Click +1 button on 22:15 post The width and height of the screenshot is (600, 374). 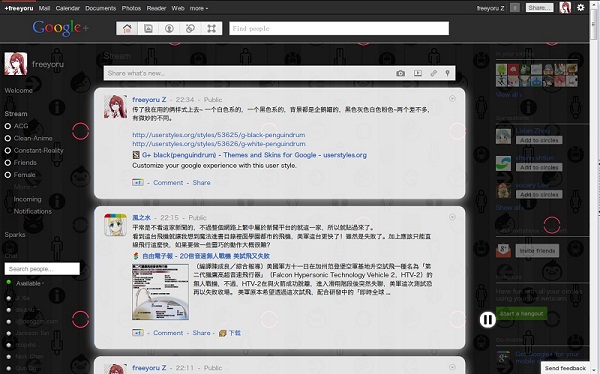pos(138,333)
